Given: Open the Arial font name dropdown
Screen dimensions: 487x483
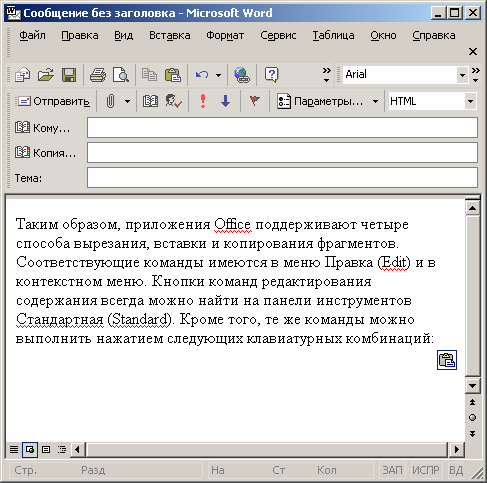Looking at the screenshot, I should click(462, 75).
